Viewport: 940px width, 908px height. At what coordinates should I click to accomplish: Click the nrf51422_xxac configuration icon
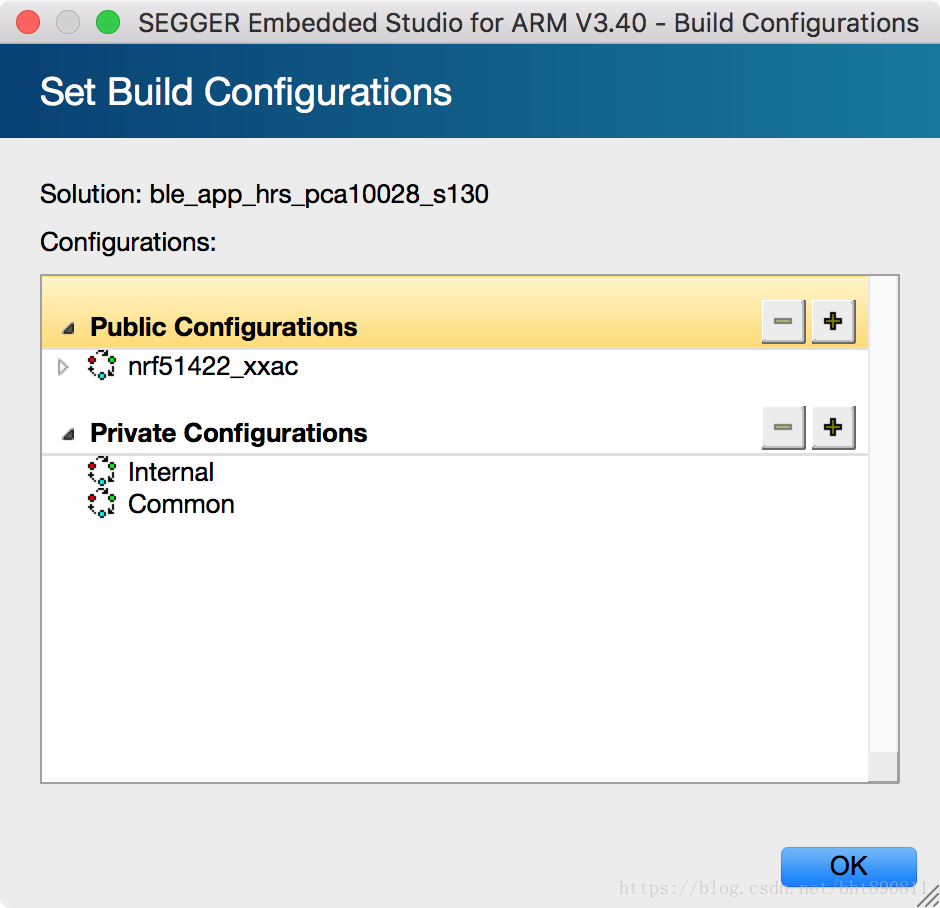coord(102,365)
